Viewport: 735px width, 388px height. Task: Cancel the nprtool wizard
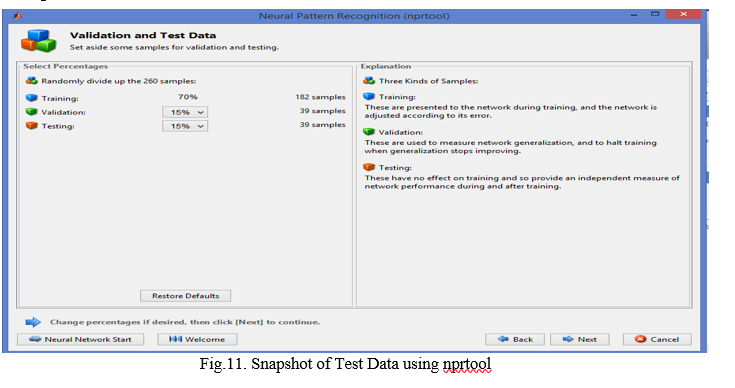657,339
